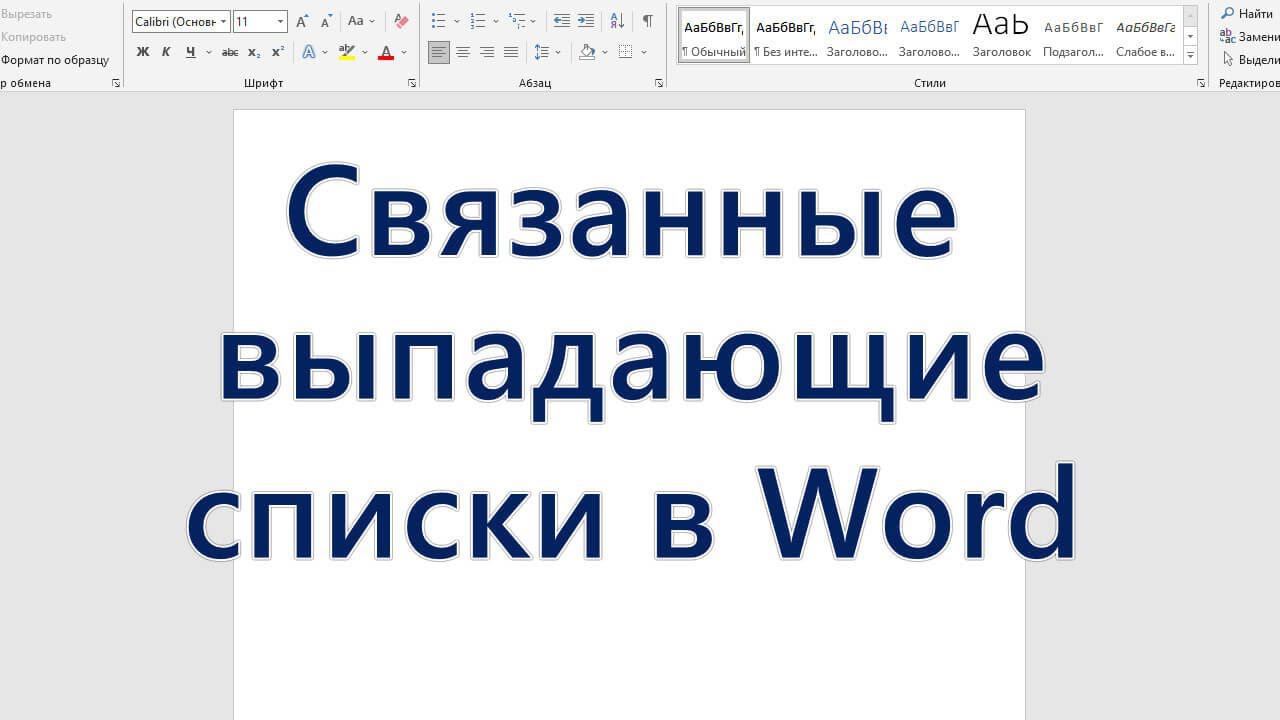Image resolution: width=1280 pixels, height=720 pixels.
Task: Click the word Word in the document
Action: tap(916, 511)
